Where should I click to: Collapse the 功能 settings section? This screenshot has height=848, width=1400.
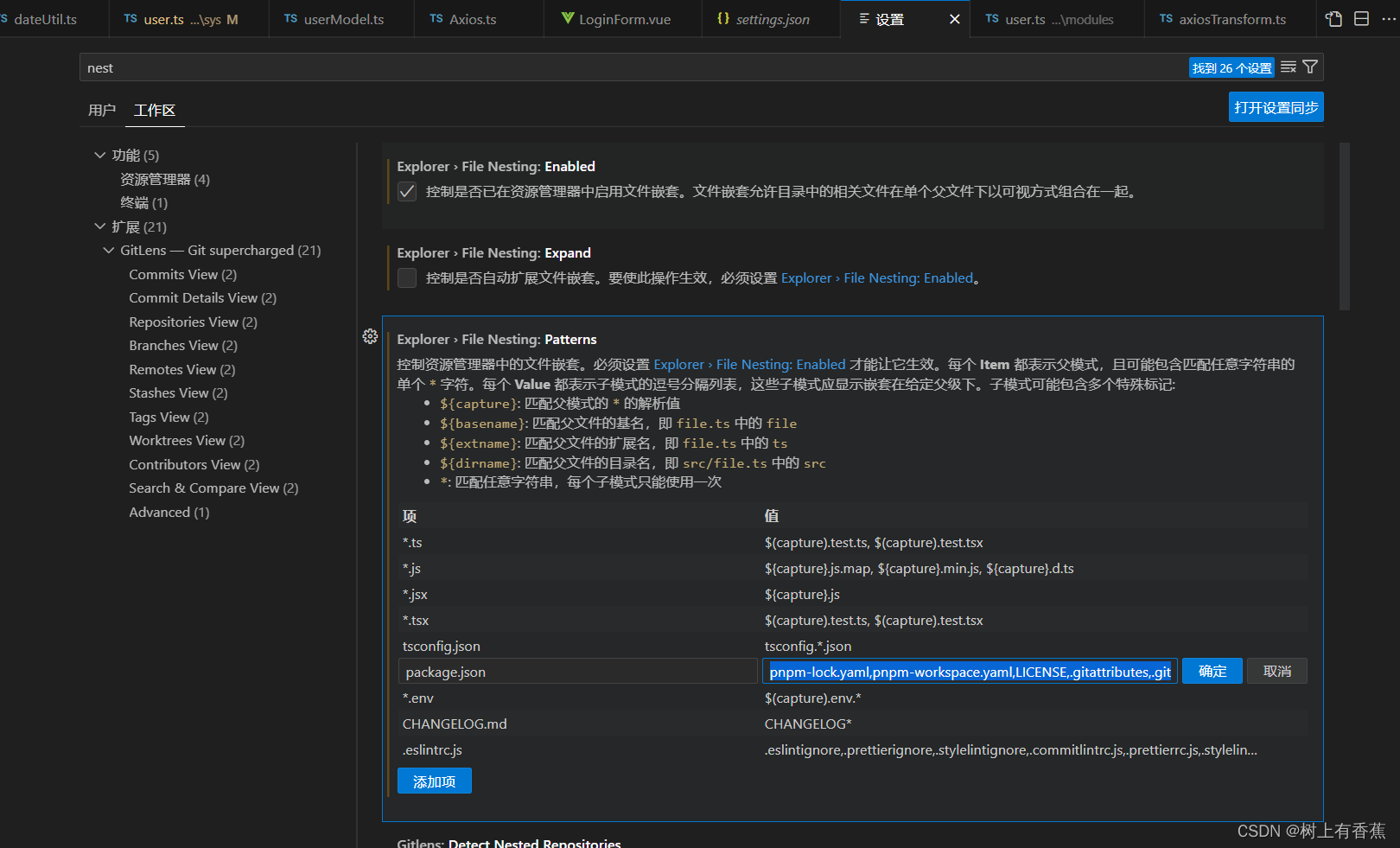[100, 155]
